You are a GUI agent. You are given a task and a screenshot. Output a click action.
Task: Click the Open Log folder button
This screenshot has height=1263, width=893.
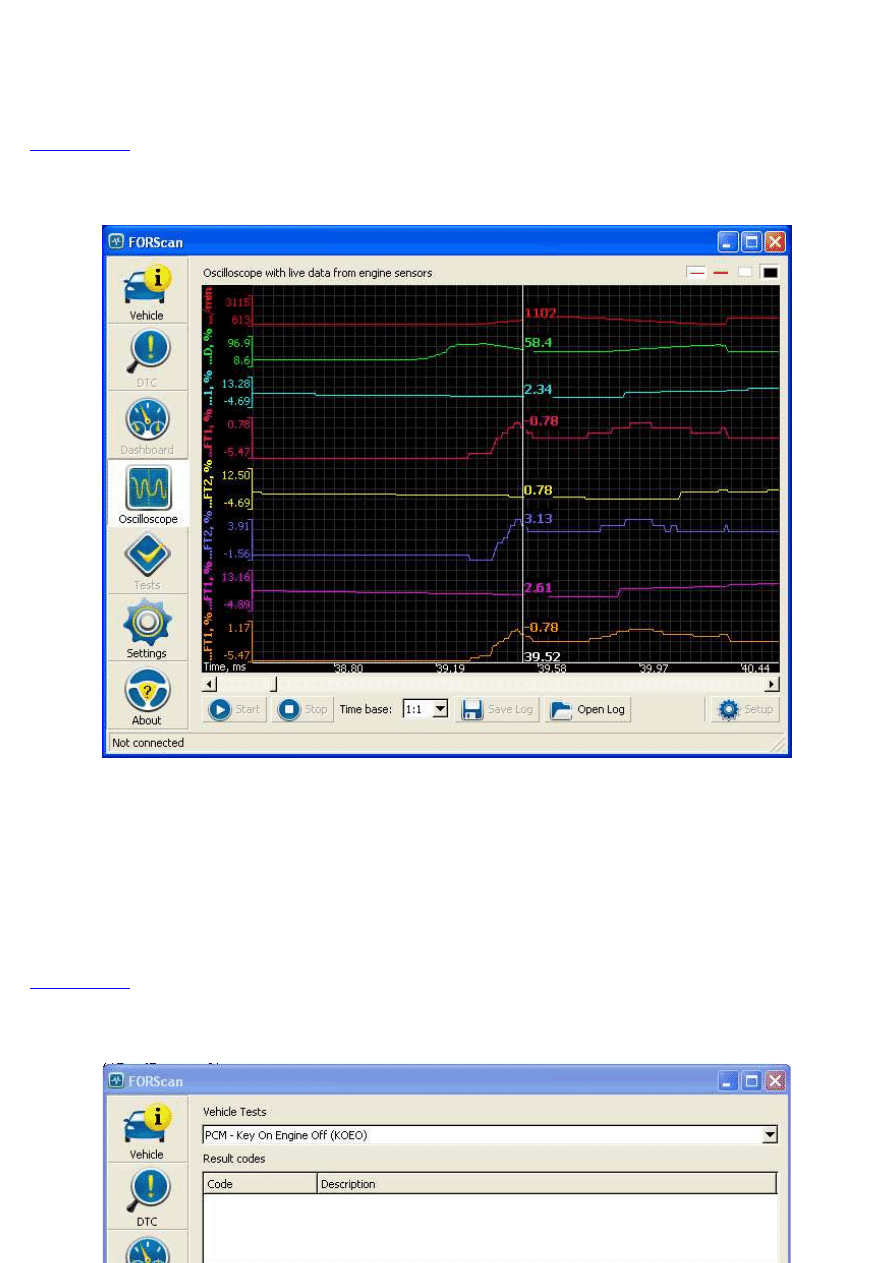pos(589,710)
